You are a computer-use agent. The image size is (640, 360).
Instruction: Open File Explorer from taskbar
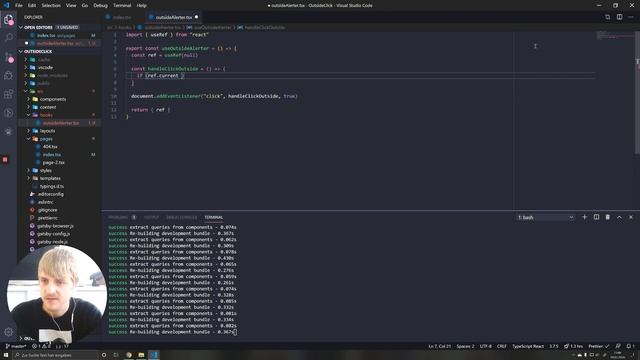(141, 355)
